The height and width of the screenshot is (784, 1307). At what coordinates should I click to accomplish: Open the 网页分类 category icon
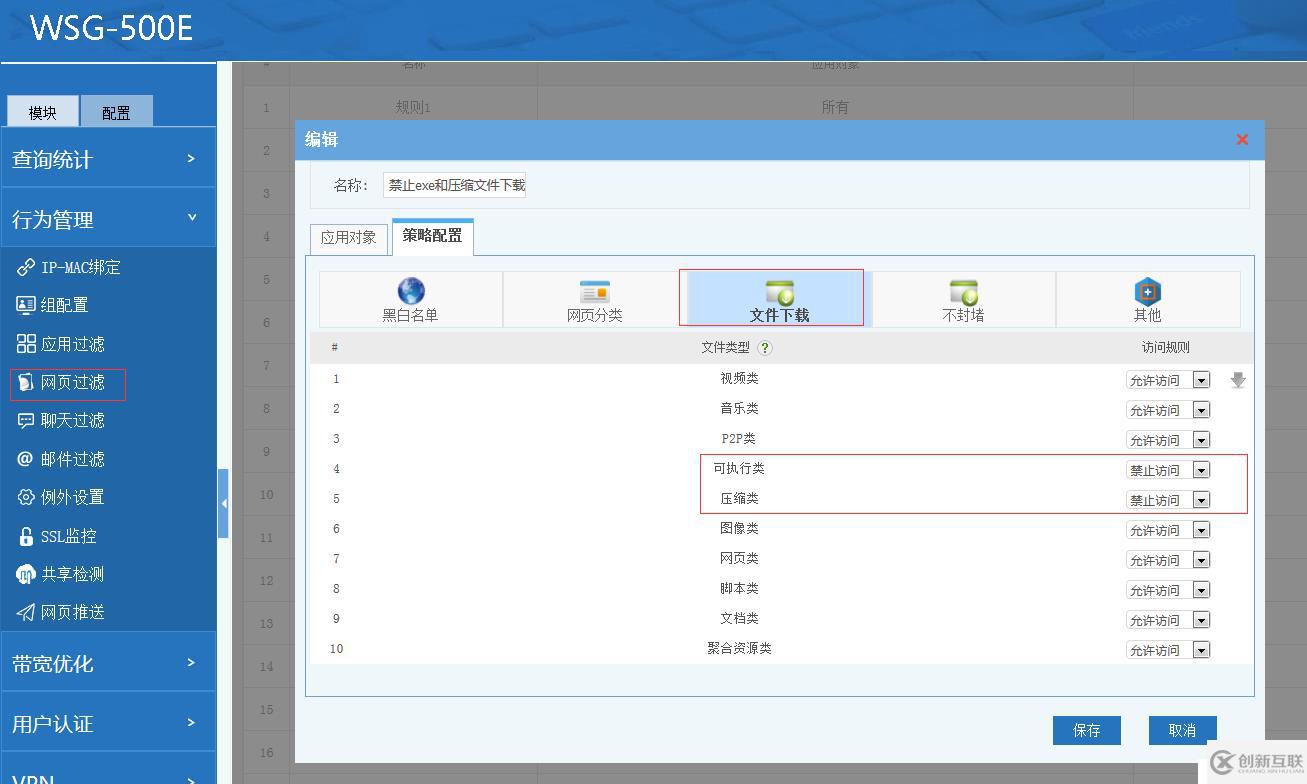point(595,291)
